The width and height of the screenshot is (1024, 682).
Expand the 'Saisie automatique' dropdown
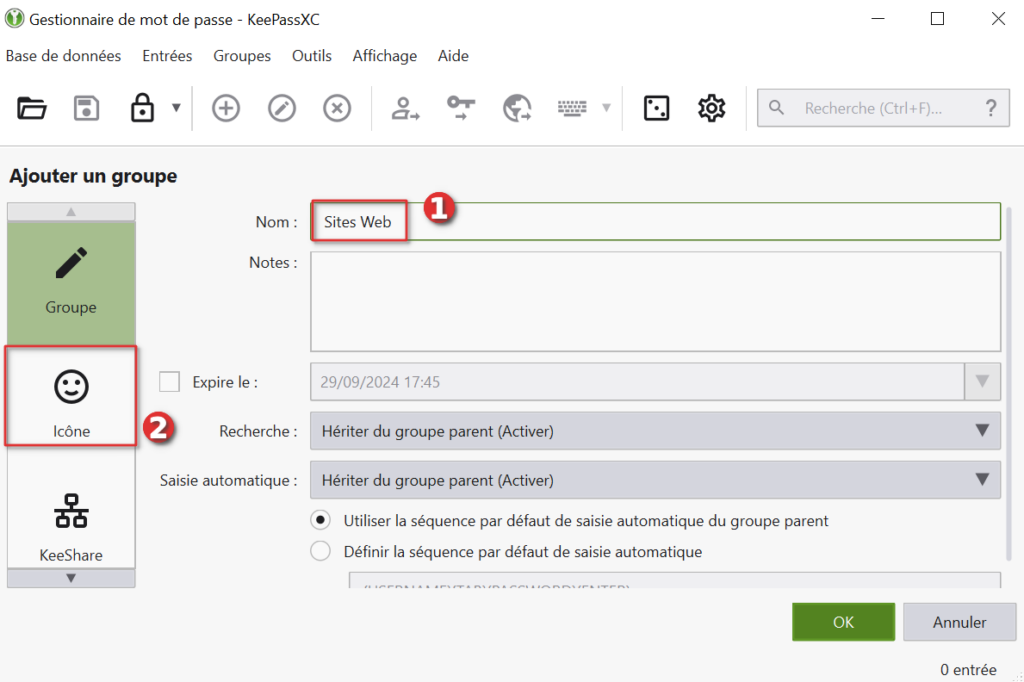655,480
